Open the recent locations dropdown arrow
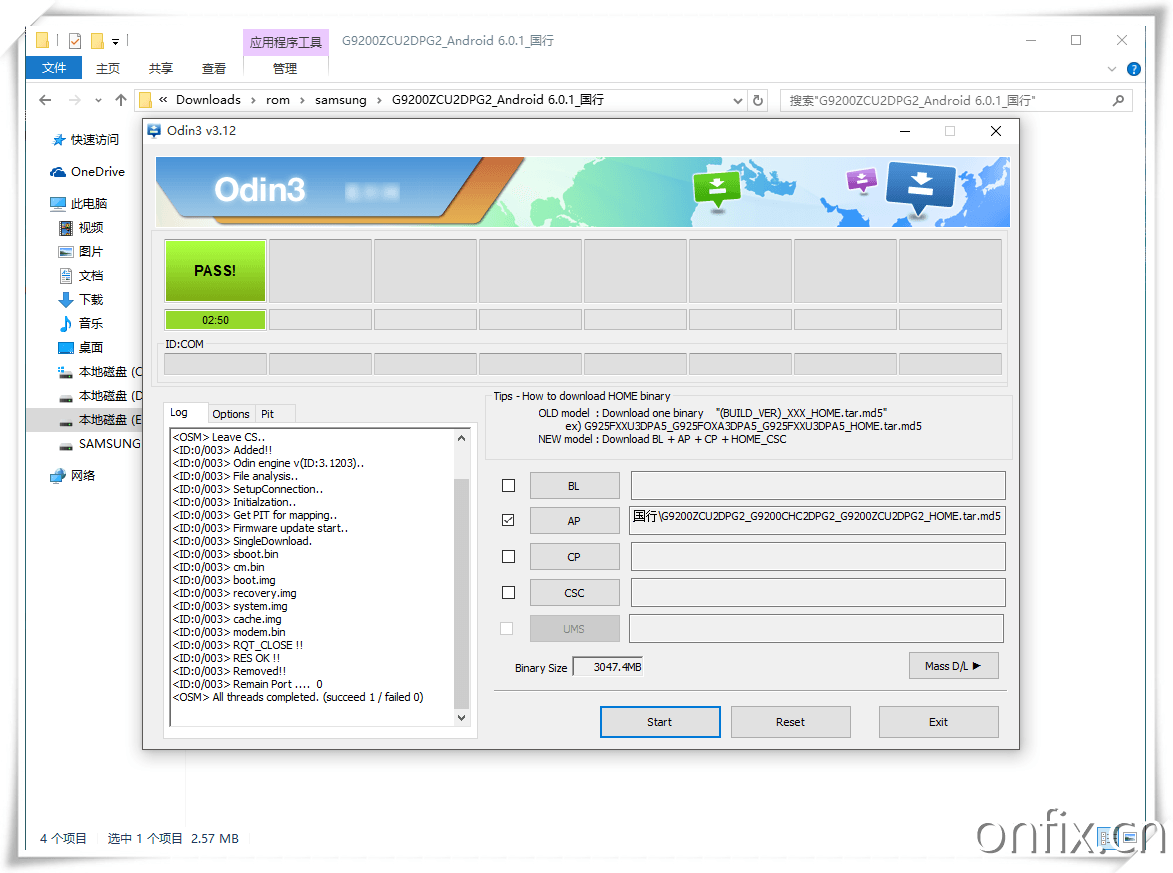Image resolution: width=1173 pixels, height=873 pixels. [x=98, y=100]
